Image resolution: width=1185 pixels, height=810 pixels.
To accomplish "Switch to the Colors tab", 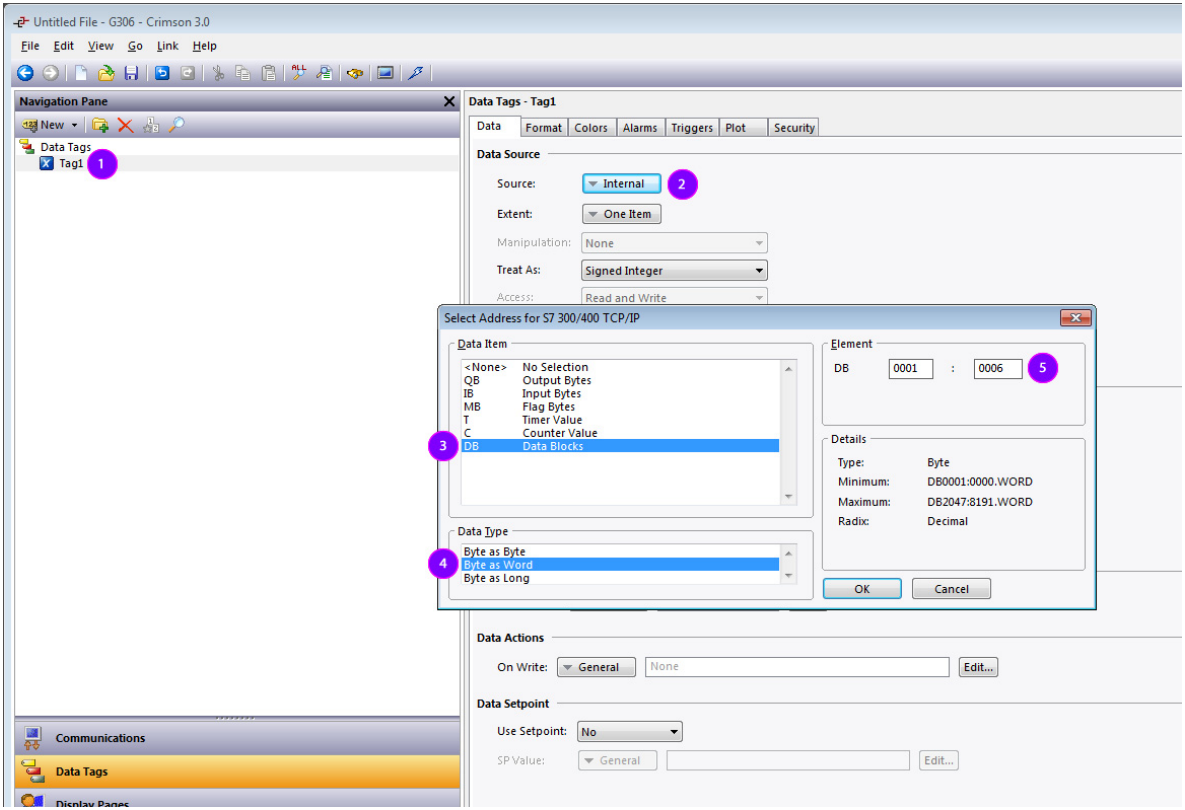I will [x=591, y=128].
